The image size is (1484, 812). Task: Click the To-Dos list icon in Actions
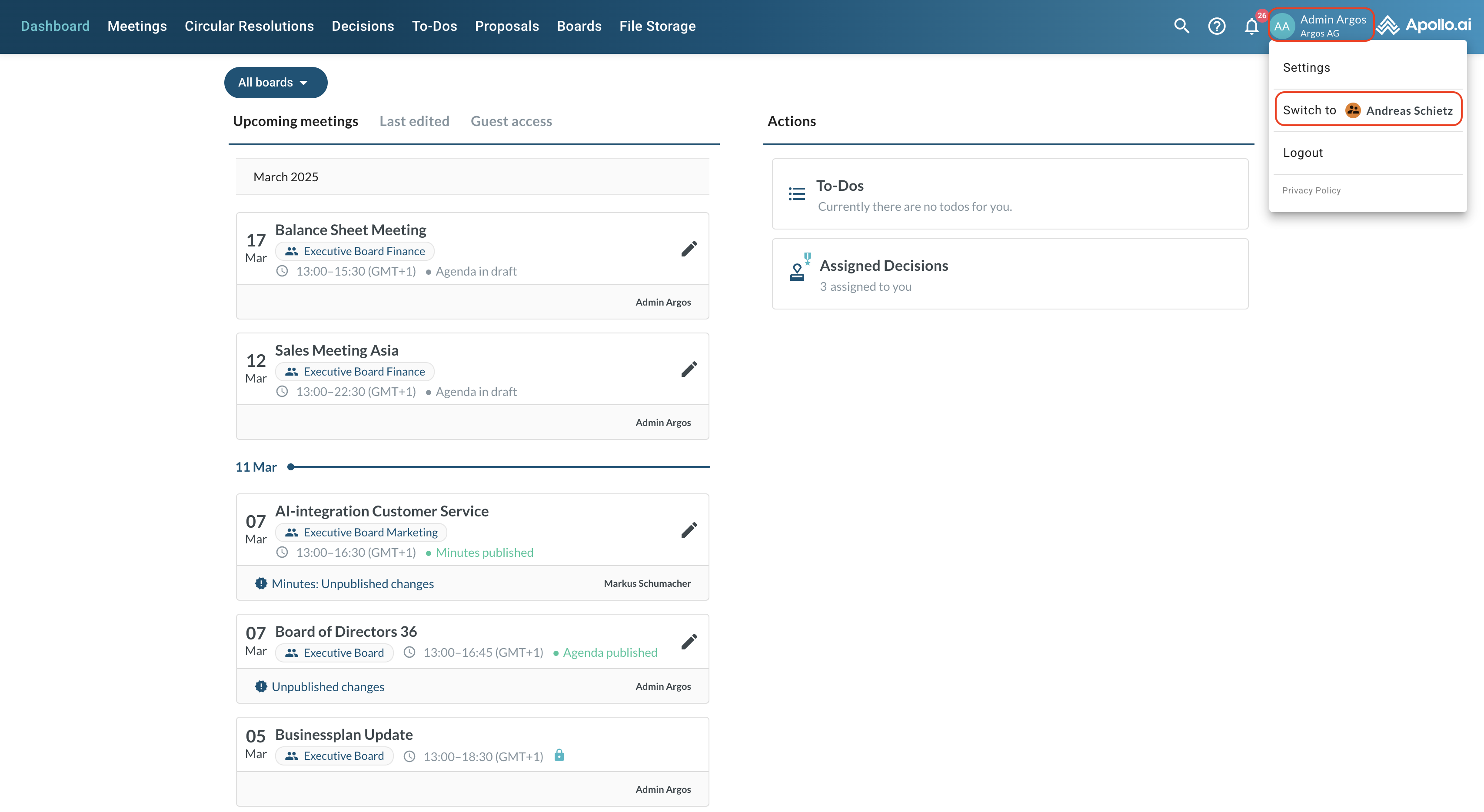tap(797, 194)
